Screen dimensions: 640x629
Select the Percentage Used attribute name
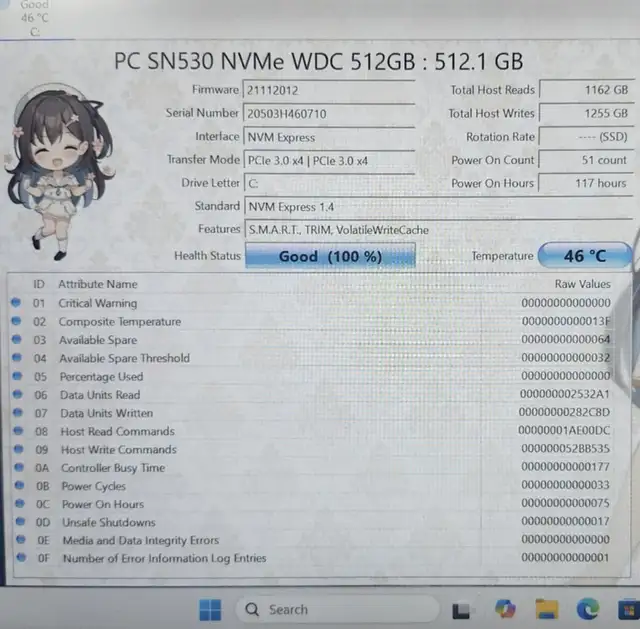click(x=102, y=376)
